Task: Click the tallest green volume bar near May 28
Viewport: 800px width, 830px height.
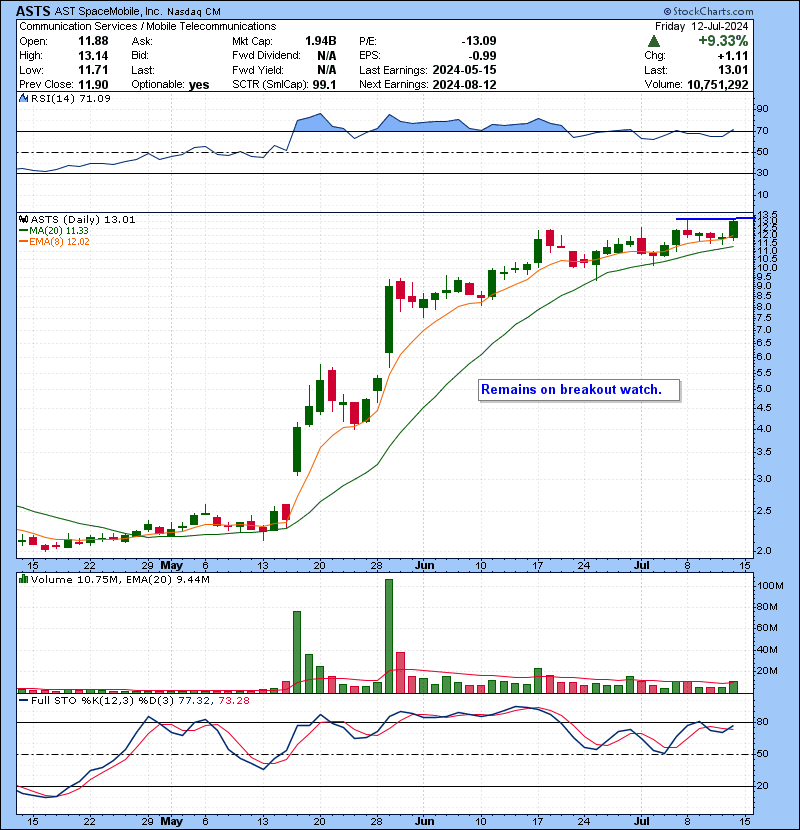Action: 389,636
